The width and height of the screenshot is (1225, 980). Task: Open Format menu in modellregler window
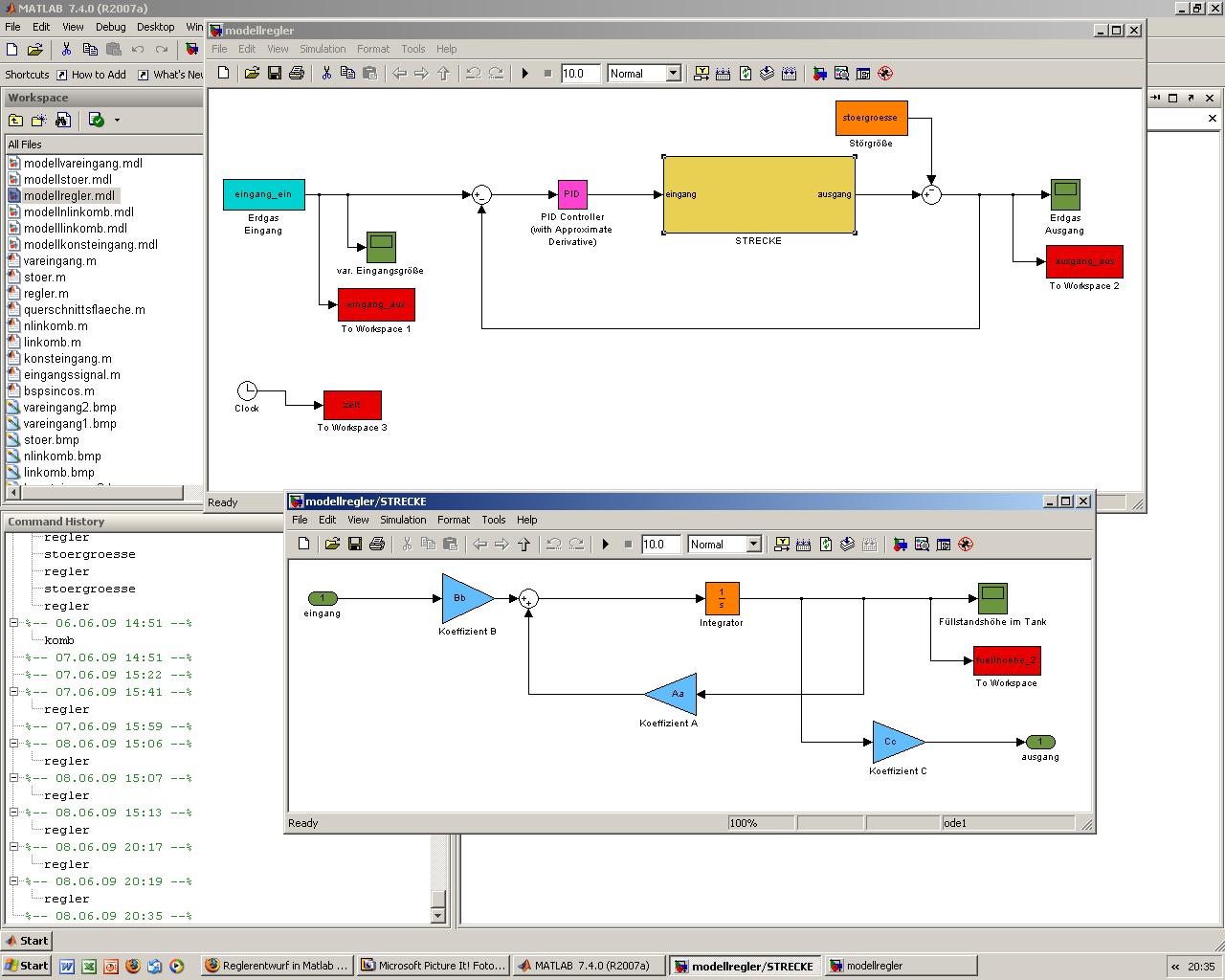point(373,49)
